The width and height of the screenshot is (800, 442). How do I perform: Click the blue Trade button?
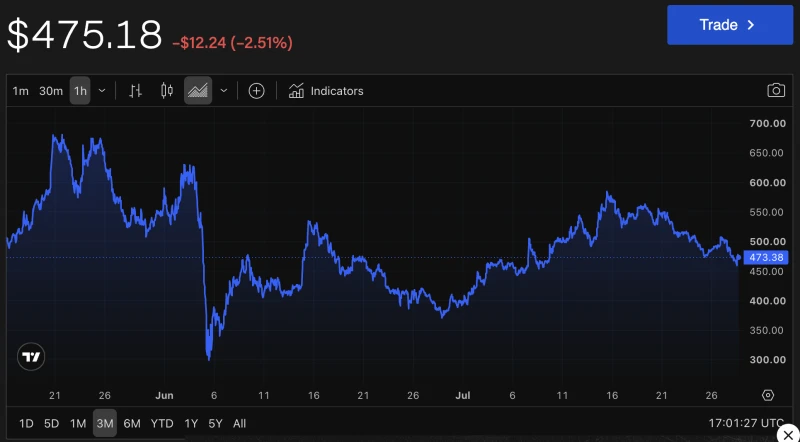tap(730, 25)
